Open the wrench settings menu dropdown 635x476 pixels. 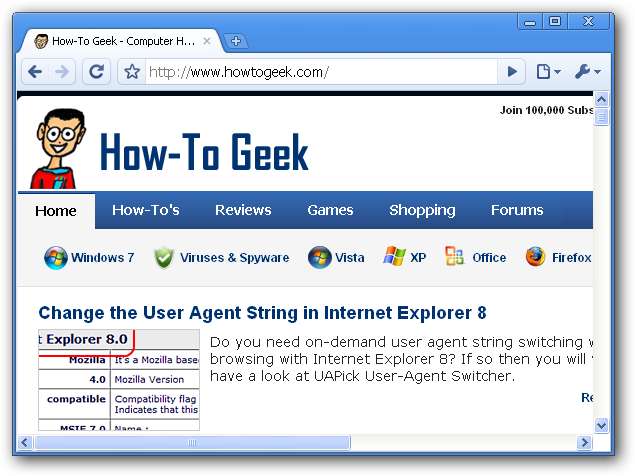click(588, 72)
